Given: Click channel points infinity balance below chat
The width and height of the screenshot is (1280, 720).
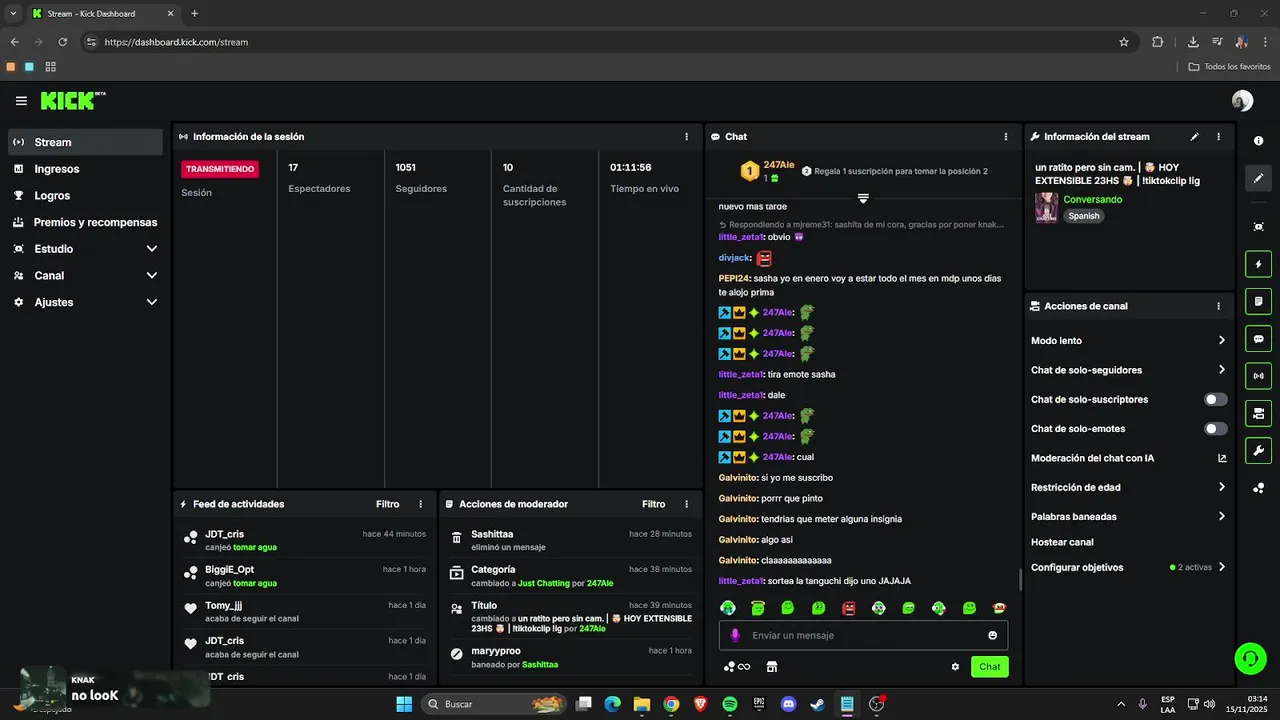Looking at the screenshot, I should coord(737,667).
